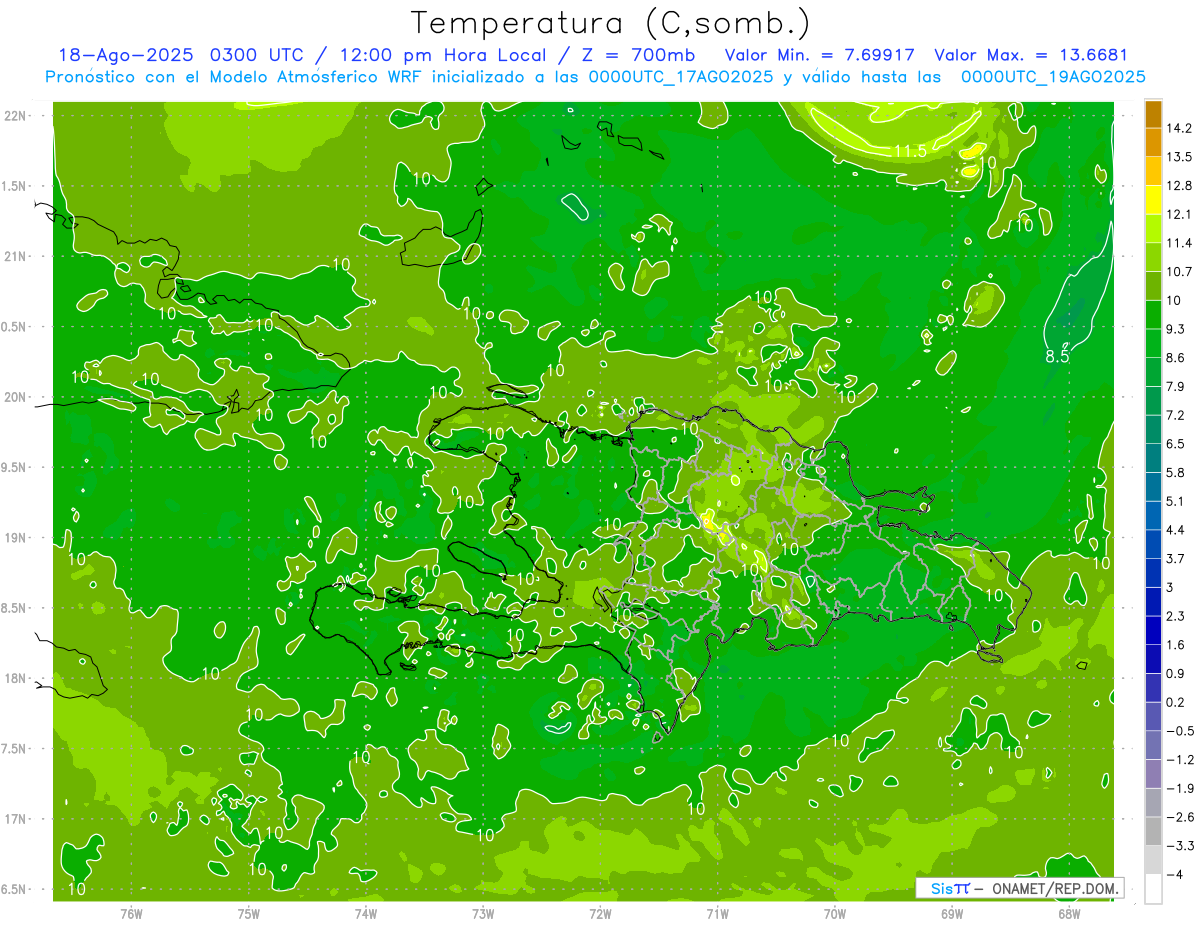This screenshot has width=1200, height=927.
Task: Click the legend swatch between 10 and 10.7
Action: pos(1153,286)
